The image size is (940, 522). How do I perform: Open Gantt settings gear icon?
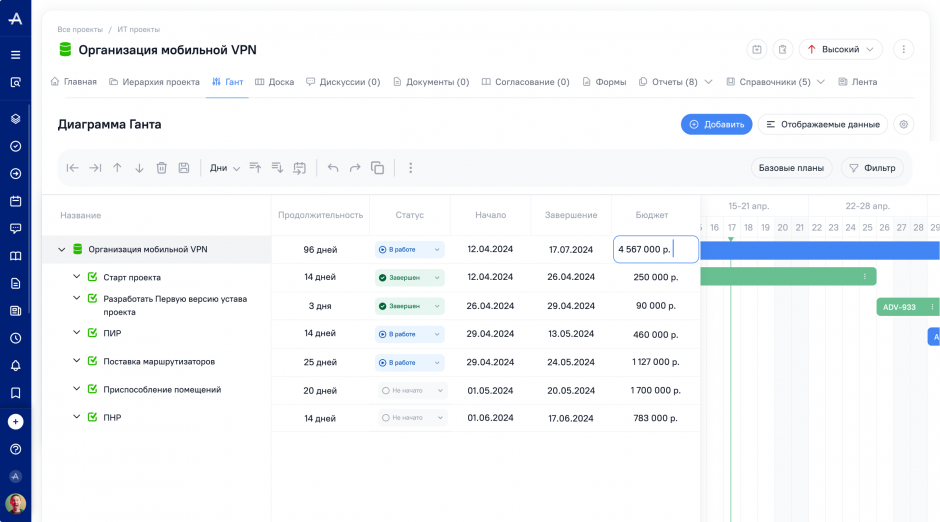click(903, 124)
